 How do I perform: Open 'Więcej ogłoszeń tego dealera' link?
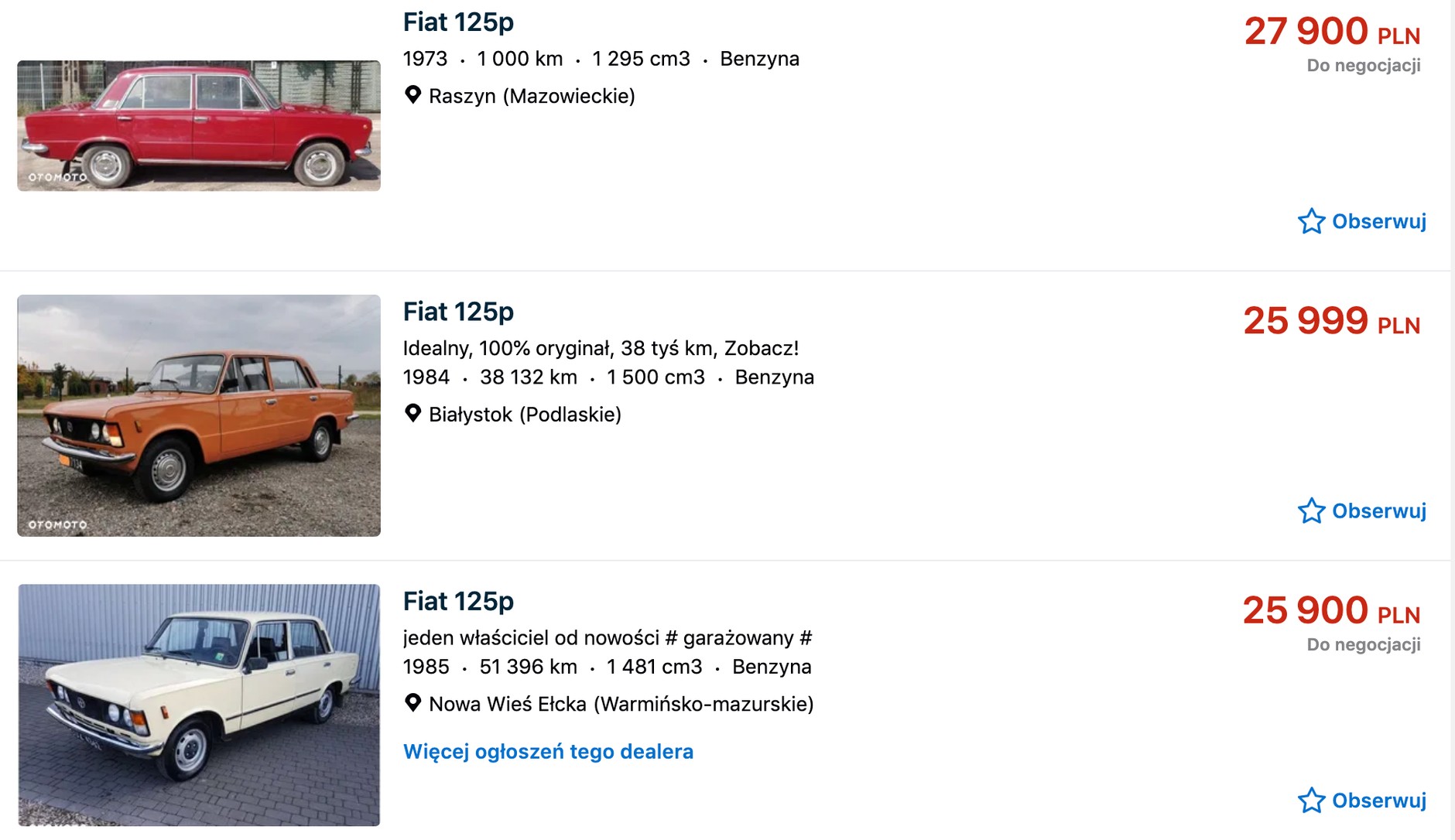[548, 751]
